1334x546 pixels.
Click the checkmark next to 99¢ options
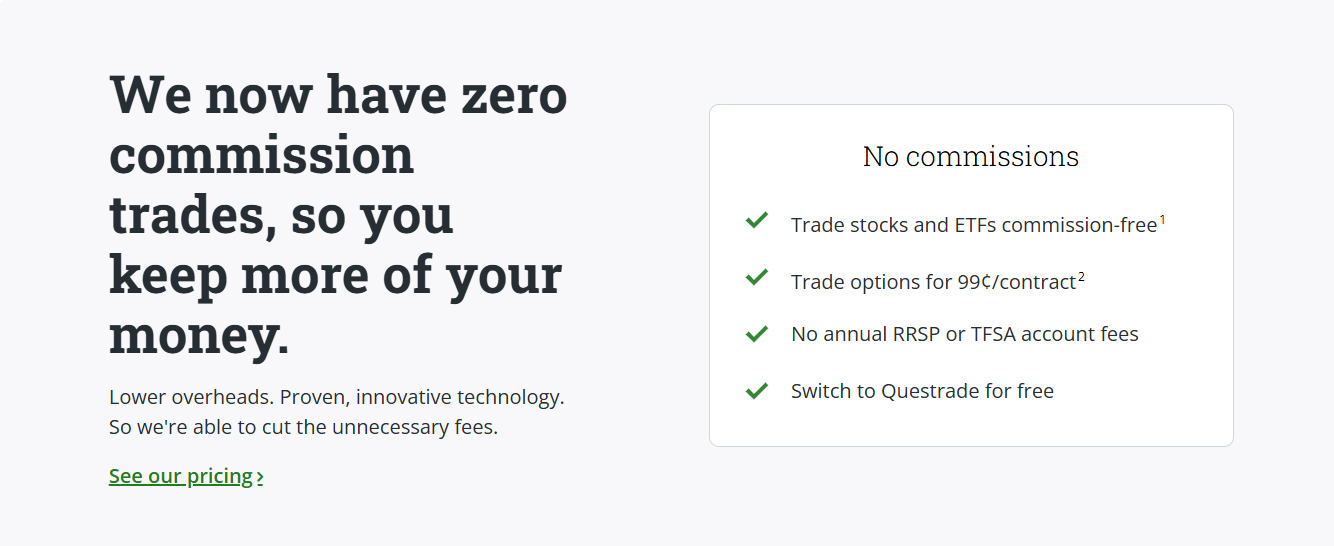point(756,278)
